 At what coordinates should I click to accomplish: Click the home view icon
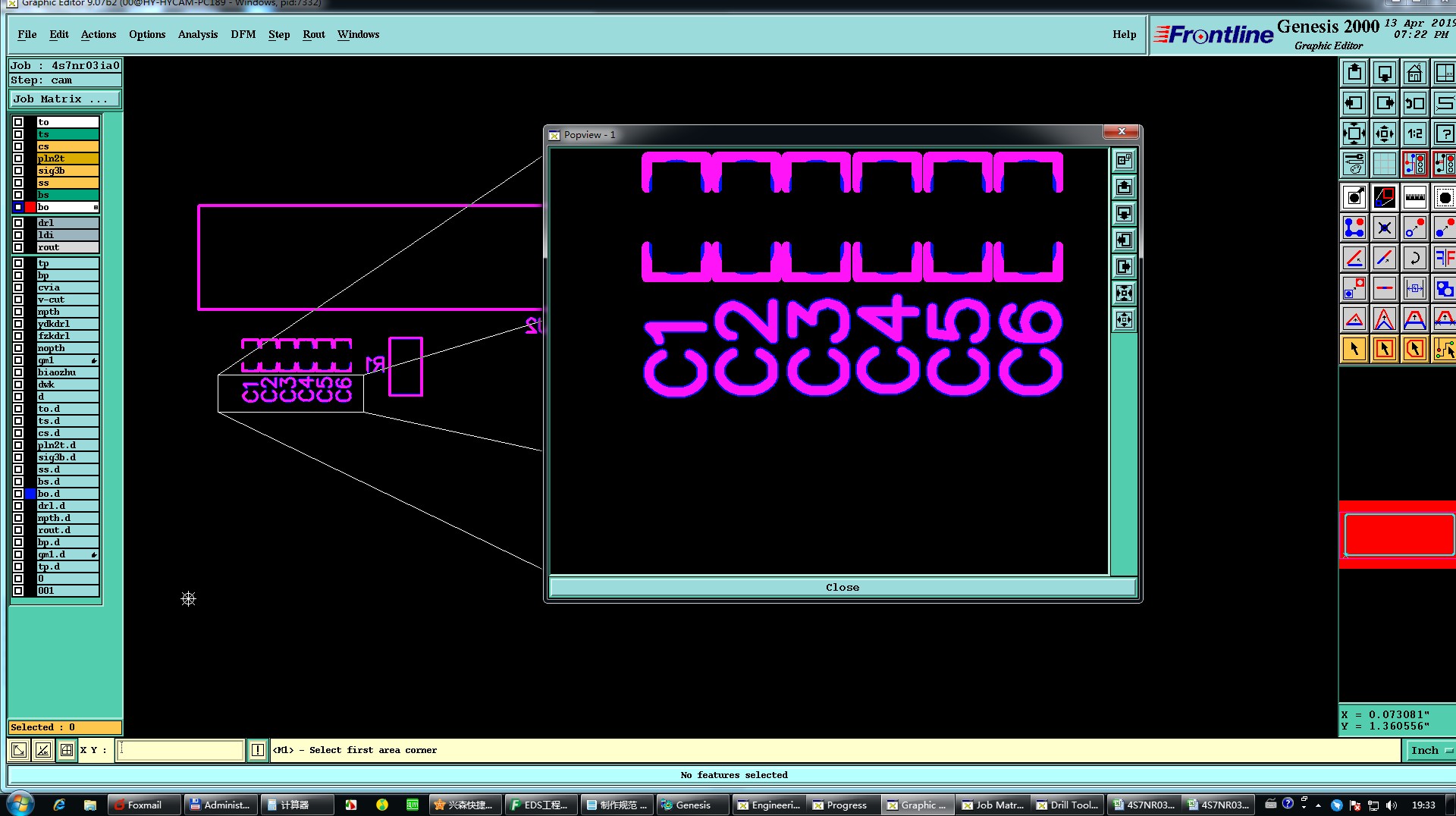coord(1415,73)
